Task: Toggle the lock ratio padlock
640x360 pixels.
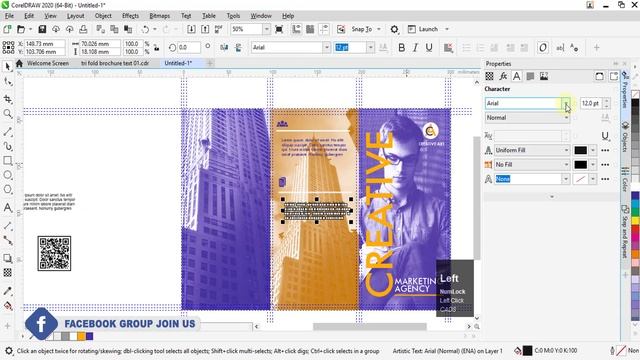Action: point(157,48)
